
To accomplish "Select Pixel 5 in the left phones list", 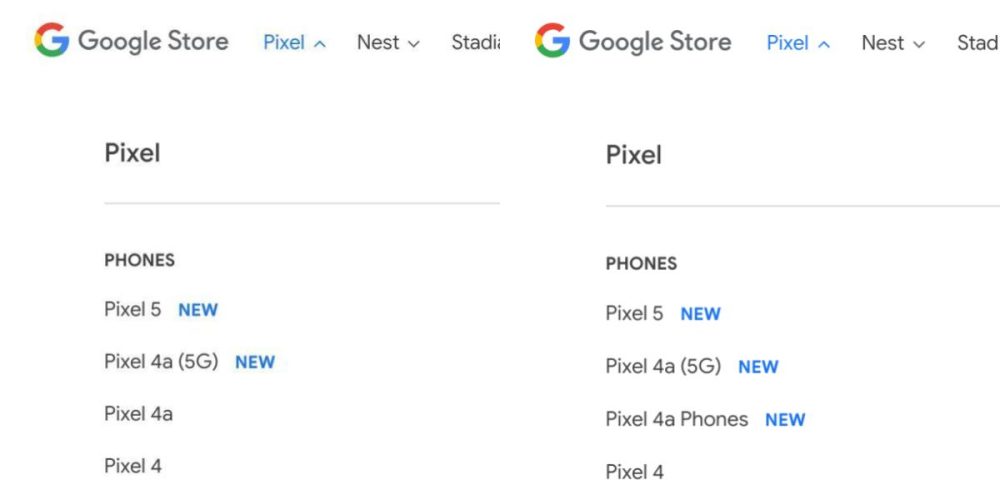I will click(132, 309).
